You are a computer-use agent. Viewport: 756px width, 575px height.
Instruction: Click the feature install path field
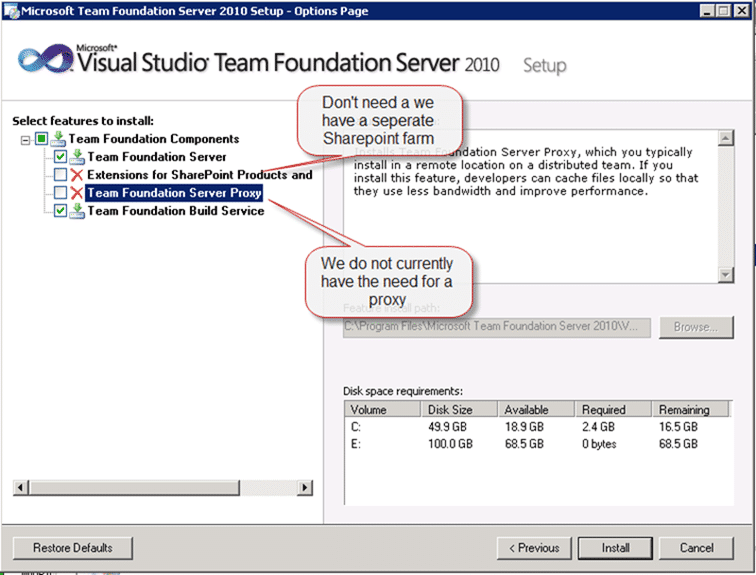(x=497, y=327)
